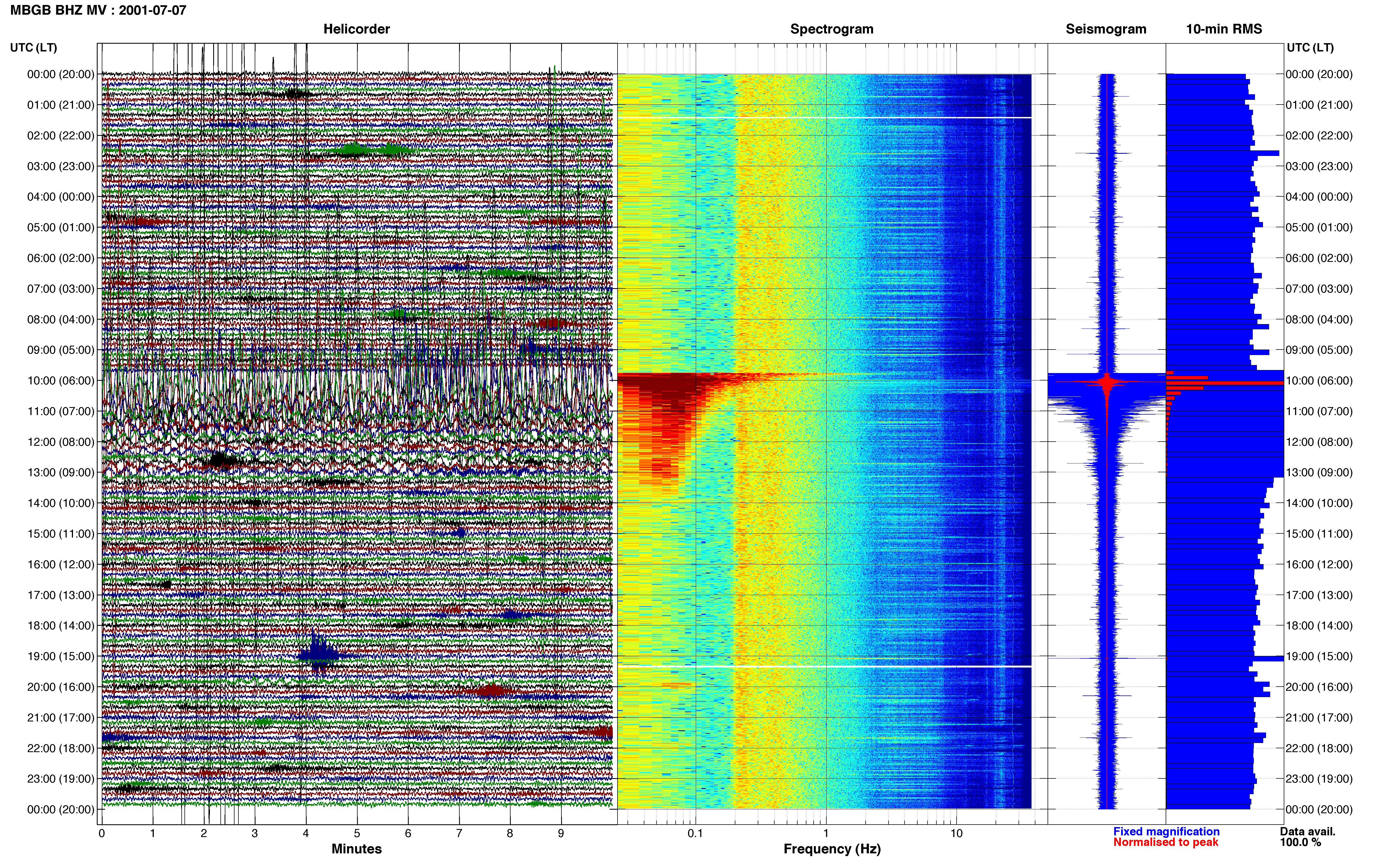Click the long red RMS bar at 10:00

click(x=1225, y=382)
